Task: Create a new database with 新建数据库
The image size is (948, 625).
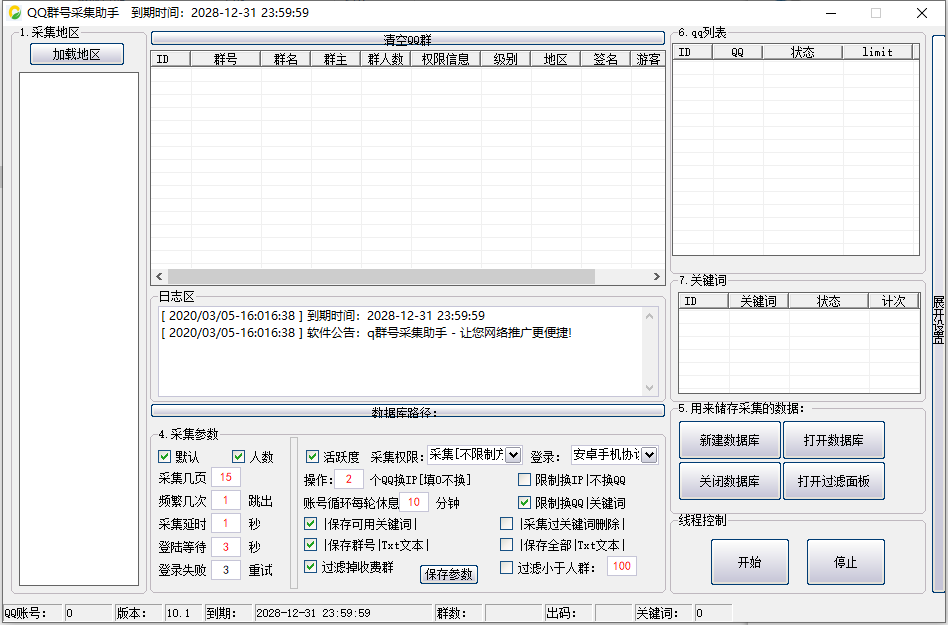Action: (x=730, y=440)
